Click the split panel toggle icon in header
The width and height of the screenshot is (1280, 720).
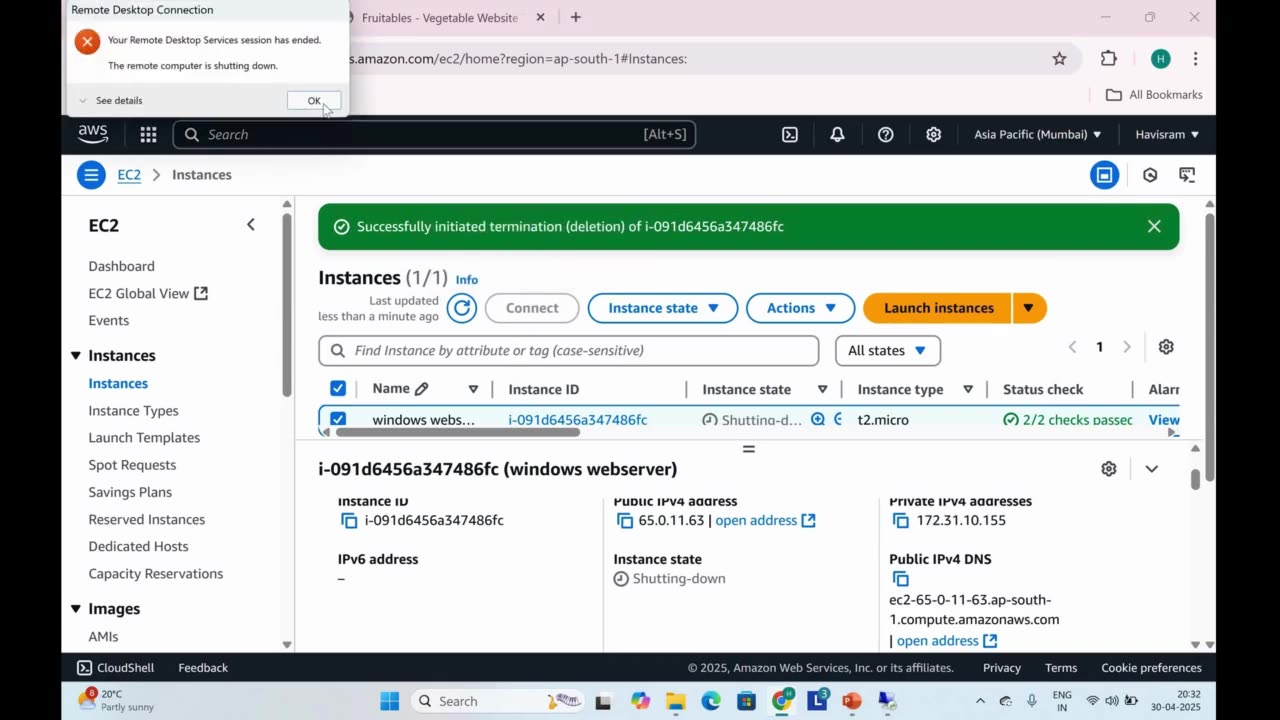1104,175
